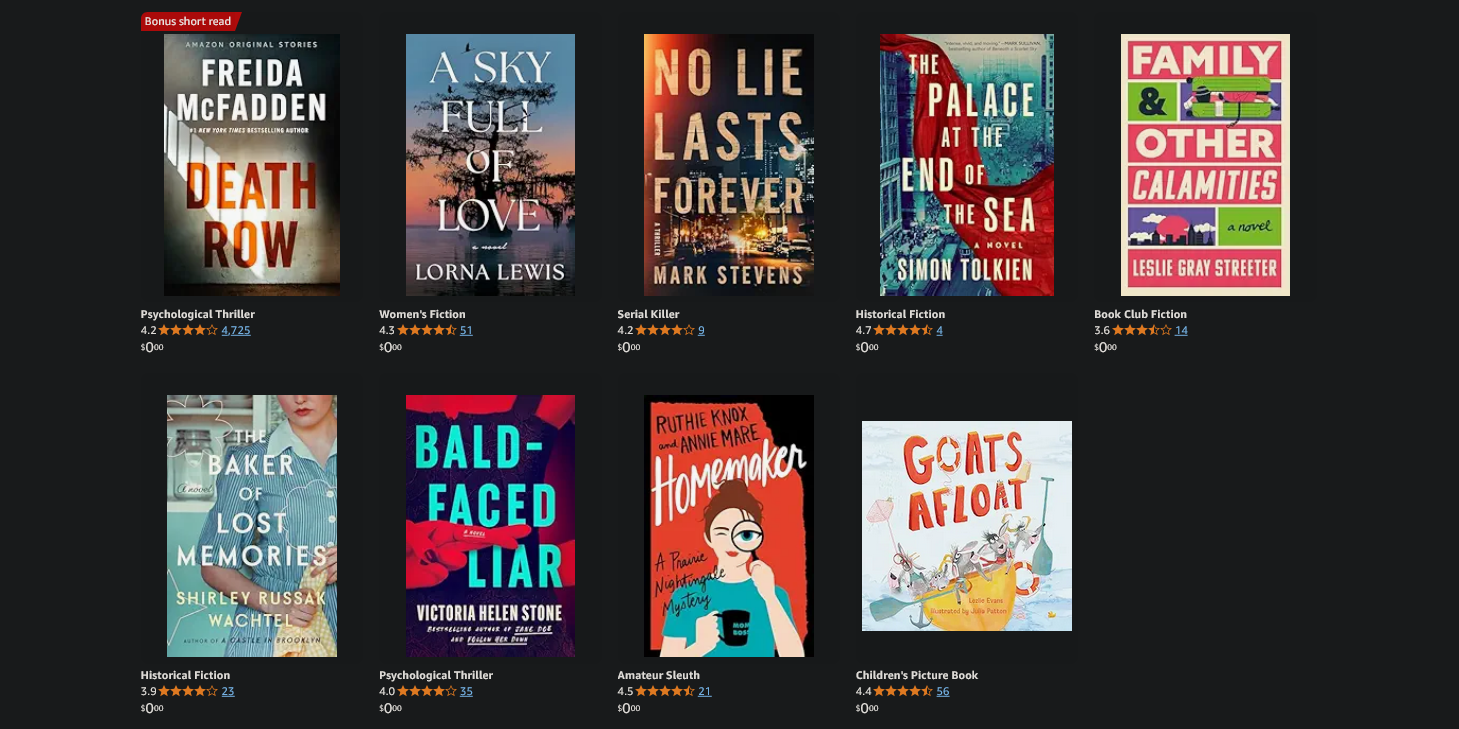View the 21 reviews for Homemaker
Image resolution: width=1459 pixels, height=729 pixels.
click(705, 691)
